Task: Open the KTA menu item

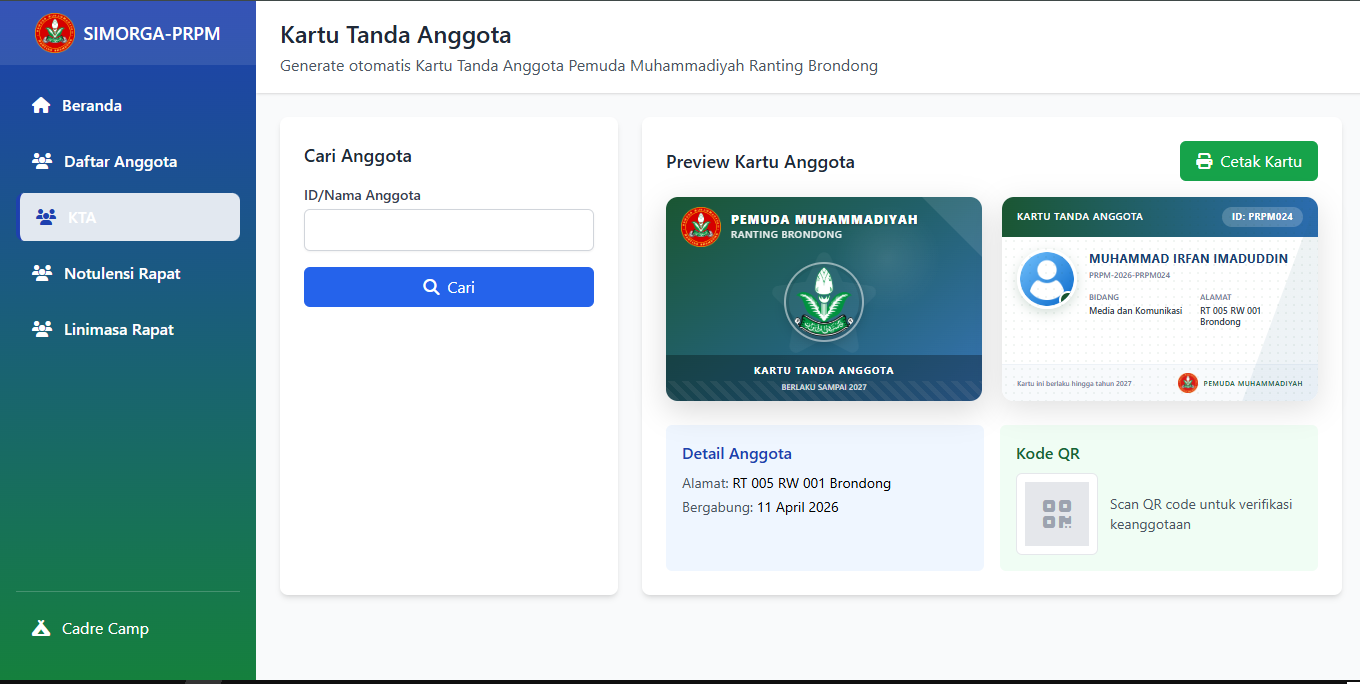Action: point(130,217)
